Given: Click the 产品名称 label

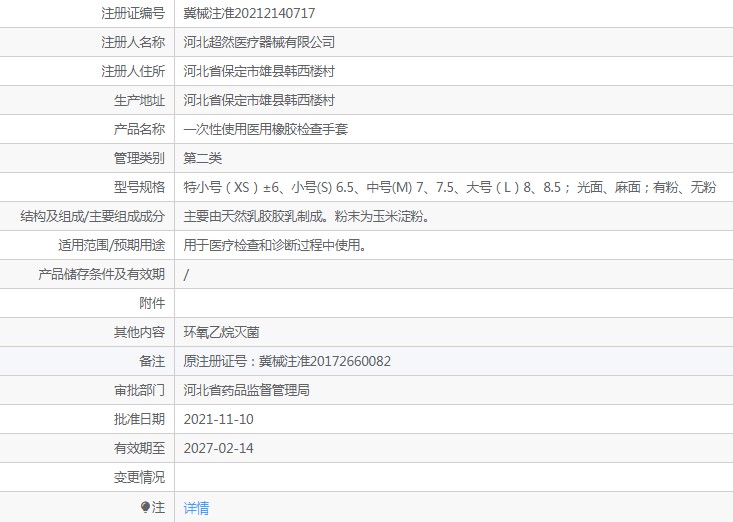Looking at the screenshot, I should point(139,129).
